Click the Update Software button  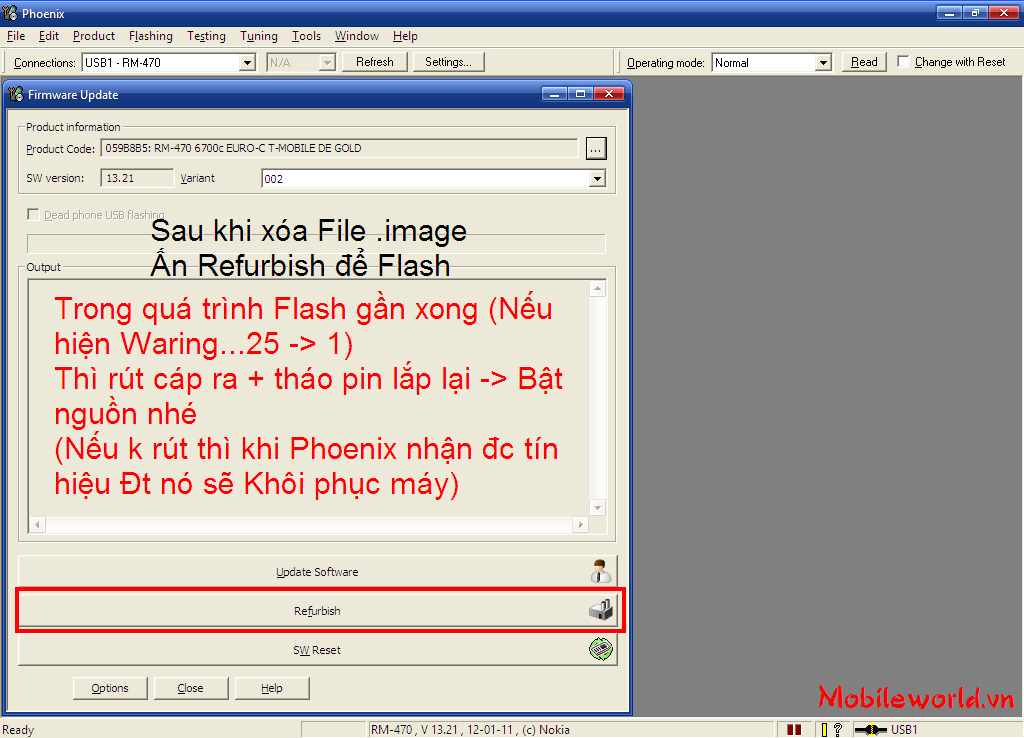(317, 571)
